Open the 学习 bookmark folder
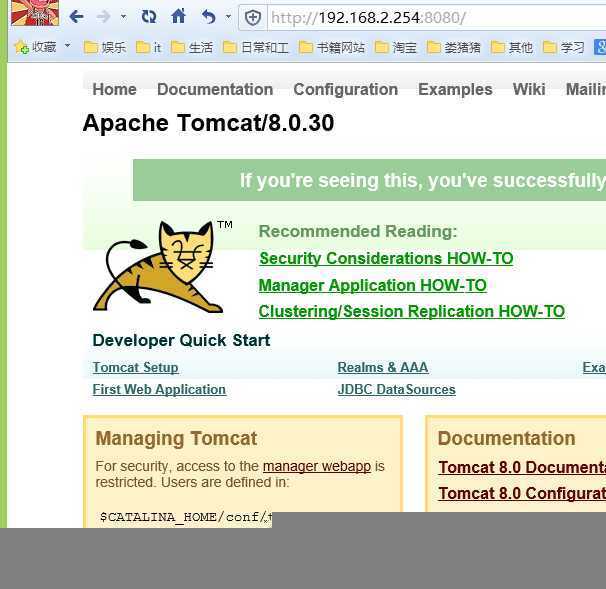The width and height of the screenshot is (606, 589). click(x=563, y=48)
